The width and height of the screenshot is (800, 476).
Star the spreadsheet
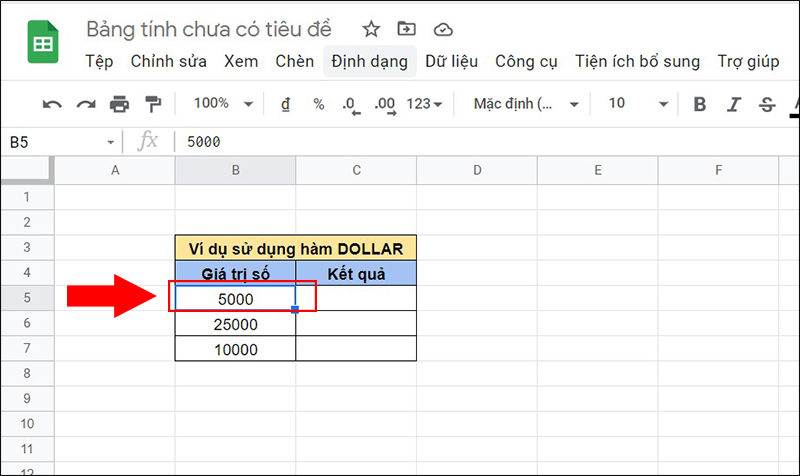[x=371, y=29]
